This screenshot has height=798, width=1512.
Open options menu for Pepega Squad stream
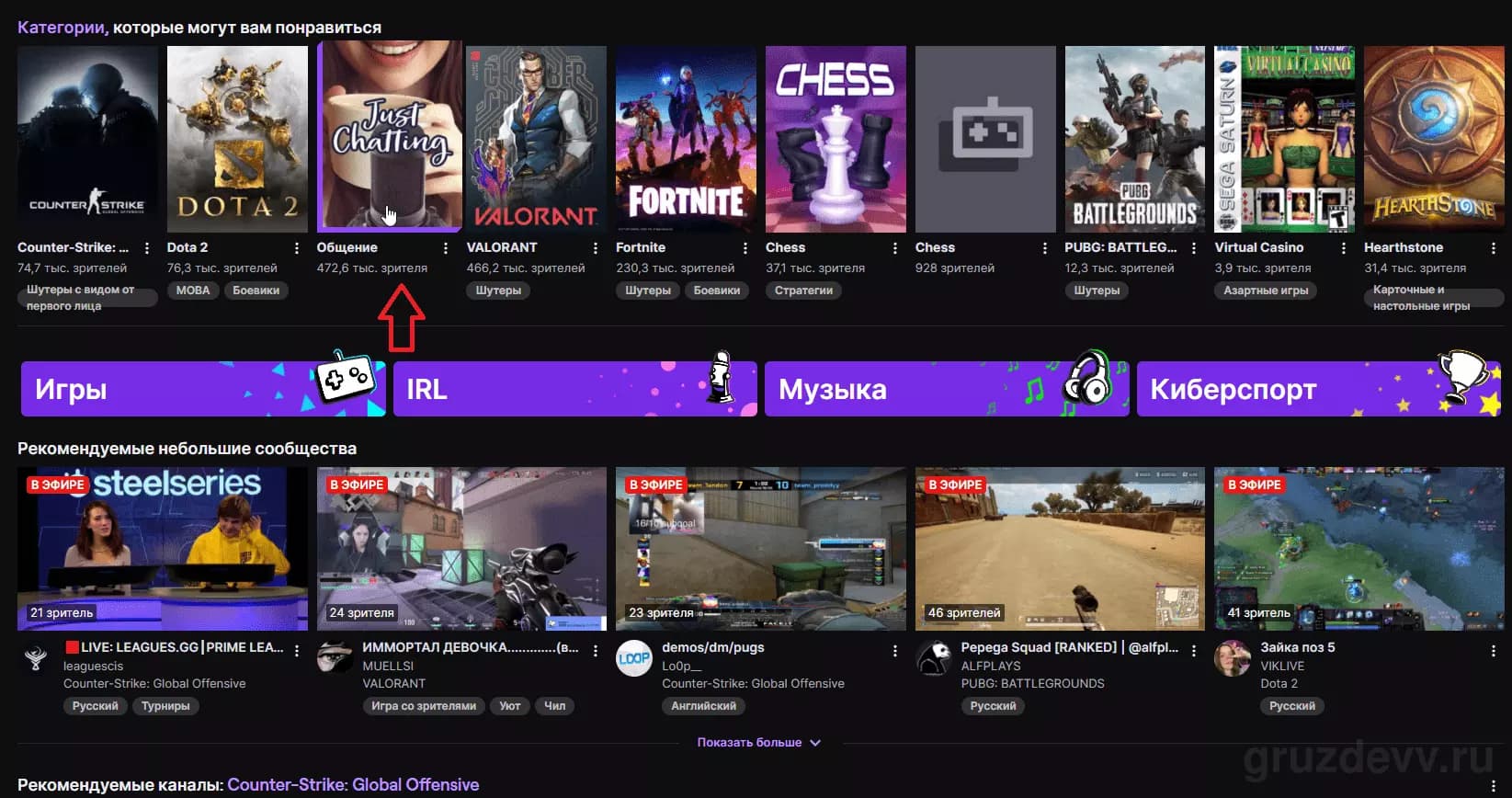[x=1194, y=651]
